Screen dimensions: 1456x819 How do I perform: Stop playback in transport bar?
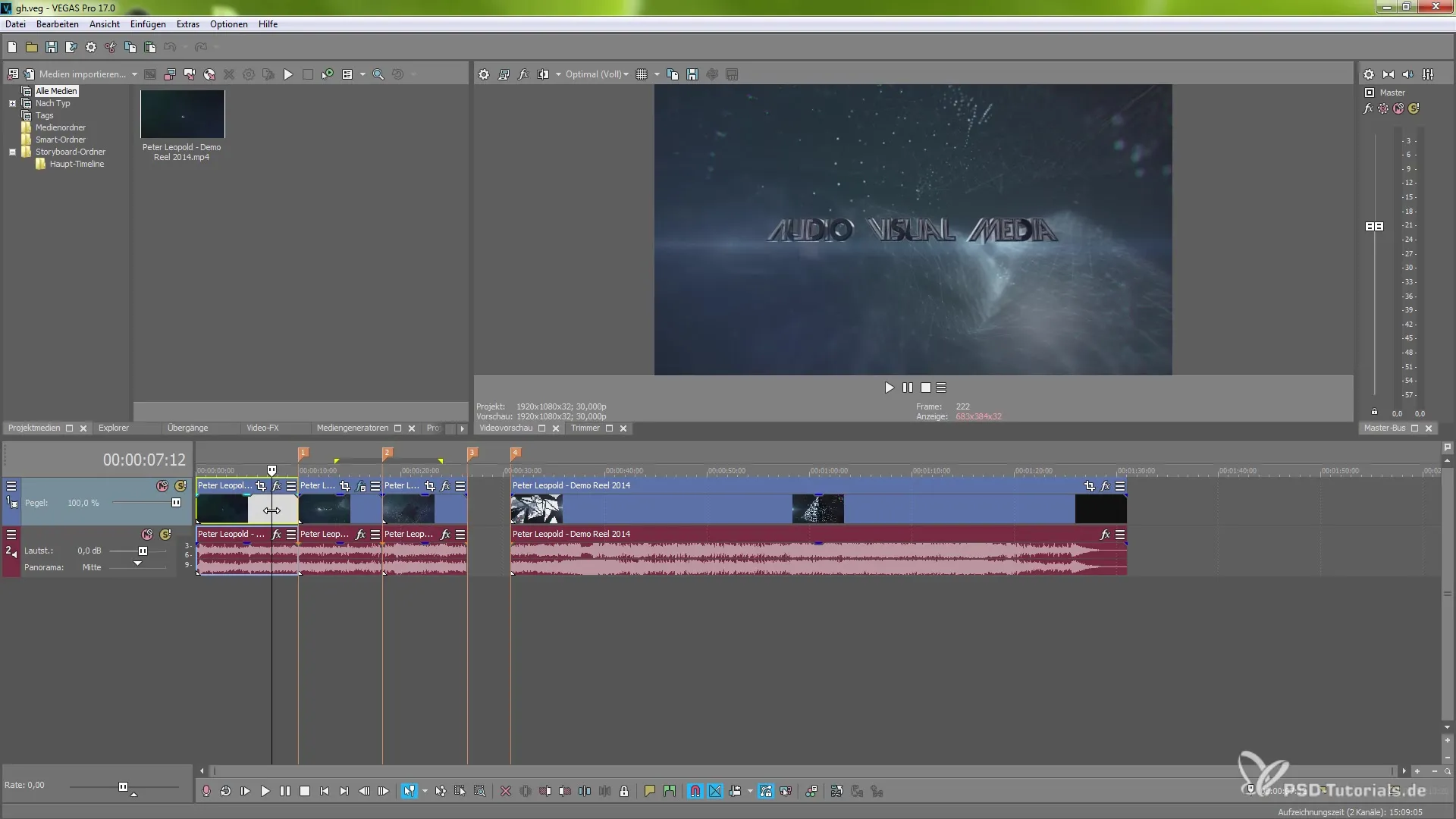(304, 791)
